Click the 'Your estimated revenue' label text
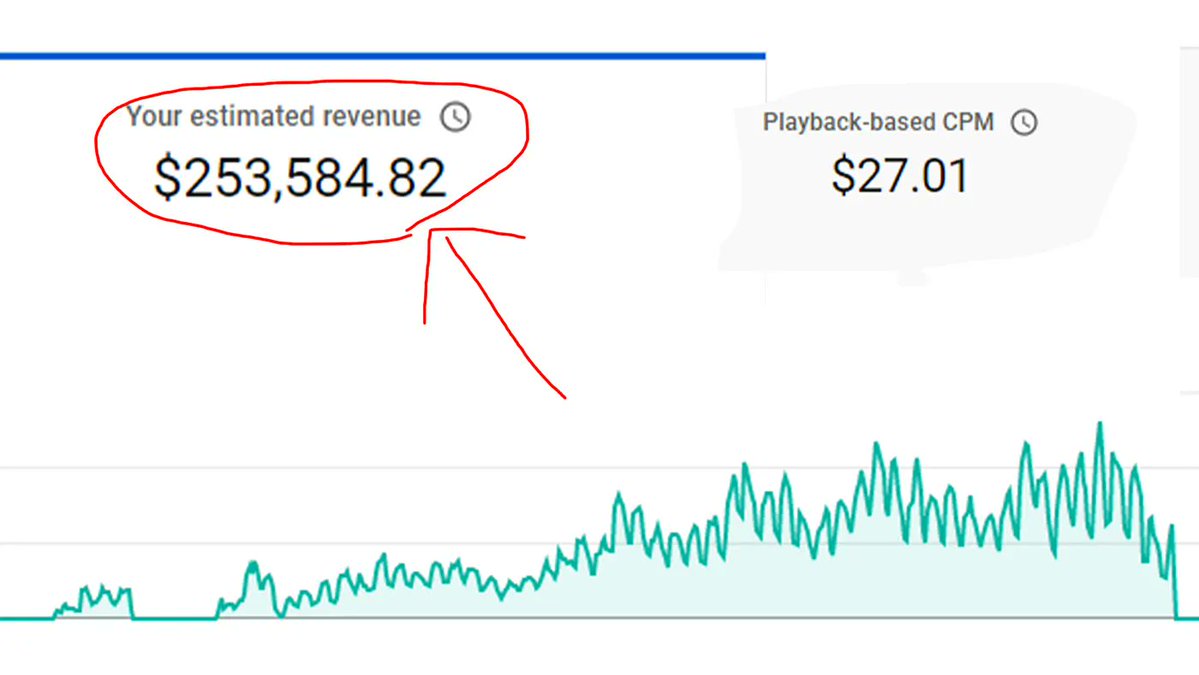 click(x=274, y=116)
